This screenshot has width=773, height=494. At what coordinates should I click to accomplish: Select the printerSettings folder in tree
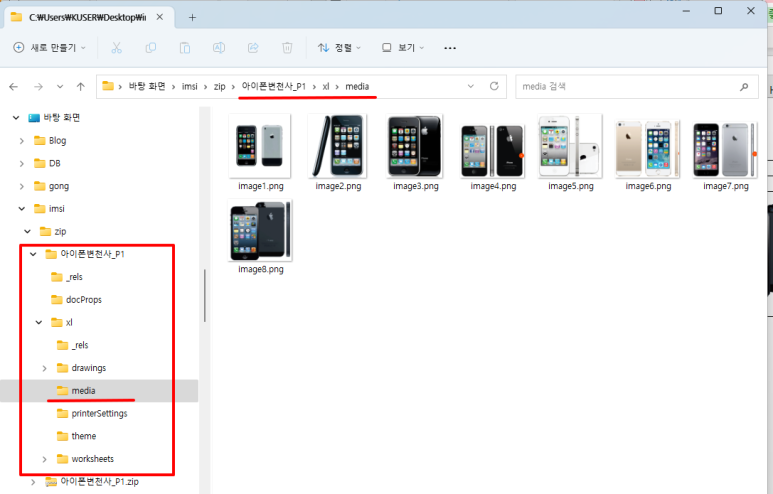coord(92,414)
